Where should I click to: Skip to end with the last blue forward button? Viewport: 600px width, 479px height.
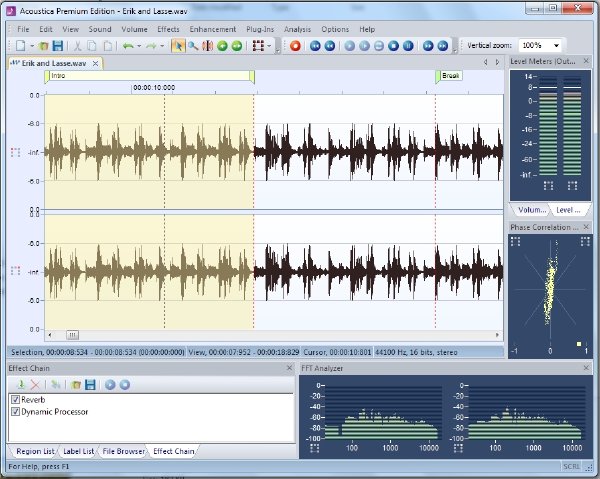443,46
